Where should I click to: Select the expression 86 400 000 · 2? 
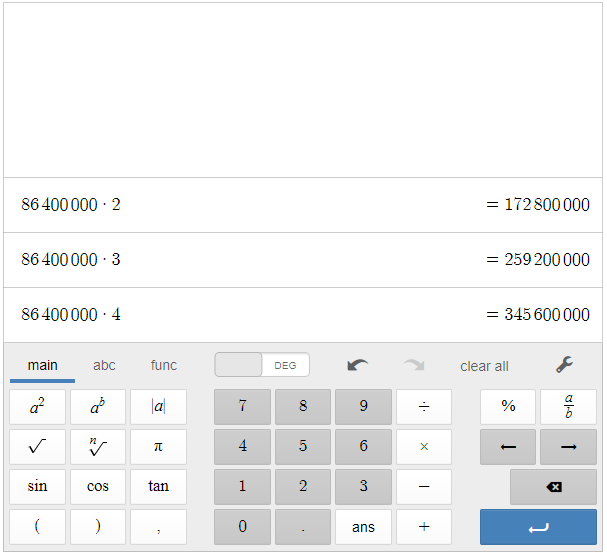71,205
